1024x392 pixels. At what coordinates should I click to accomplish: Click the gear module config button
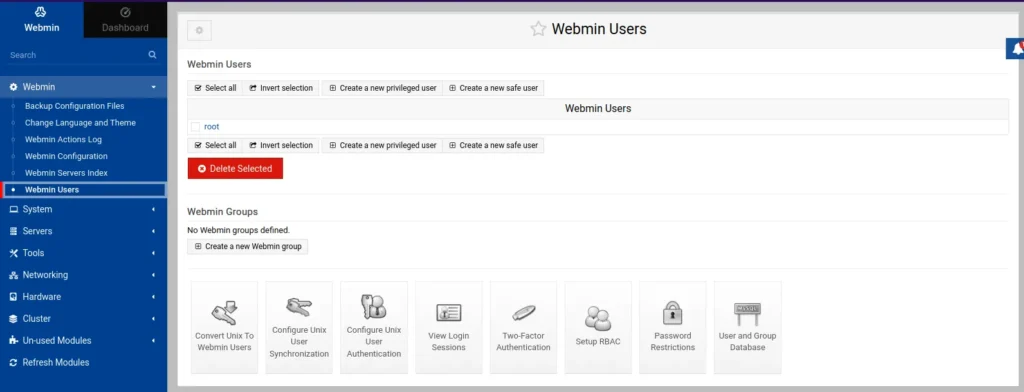(x=199, y=30)
